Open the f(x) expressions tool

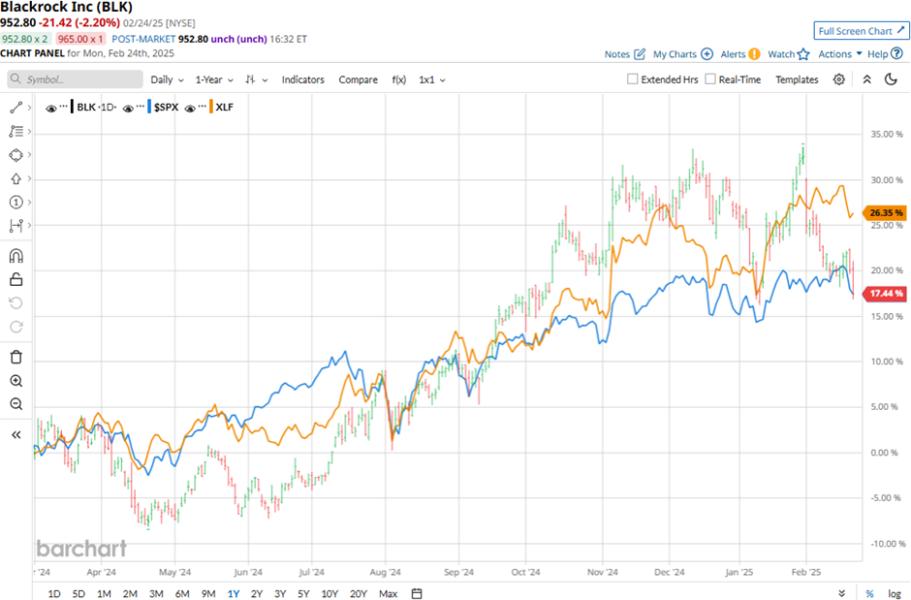click(399, 80)
